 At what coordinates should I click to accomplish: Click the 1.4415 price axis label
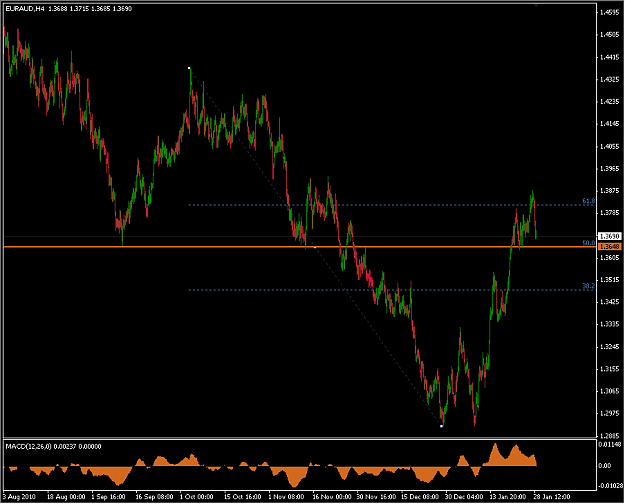(x=610, y=57)
